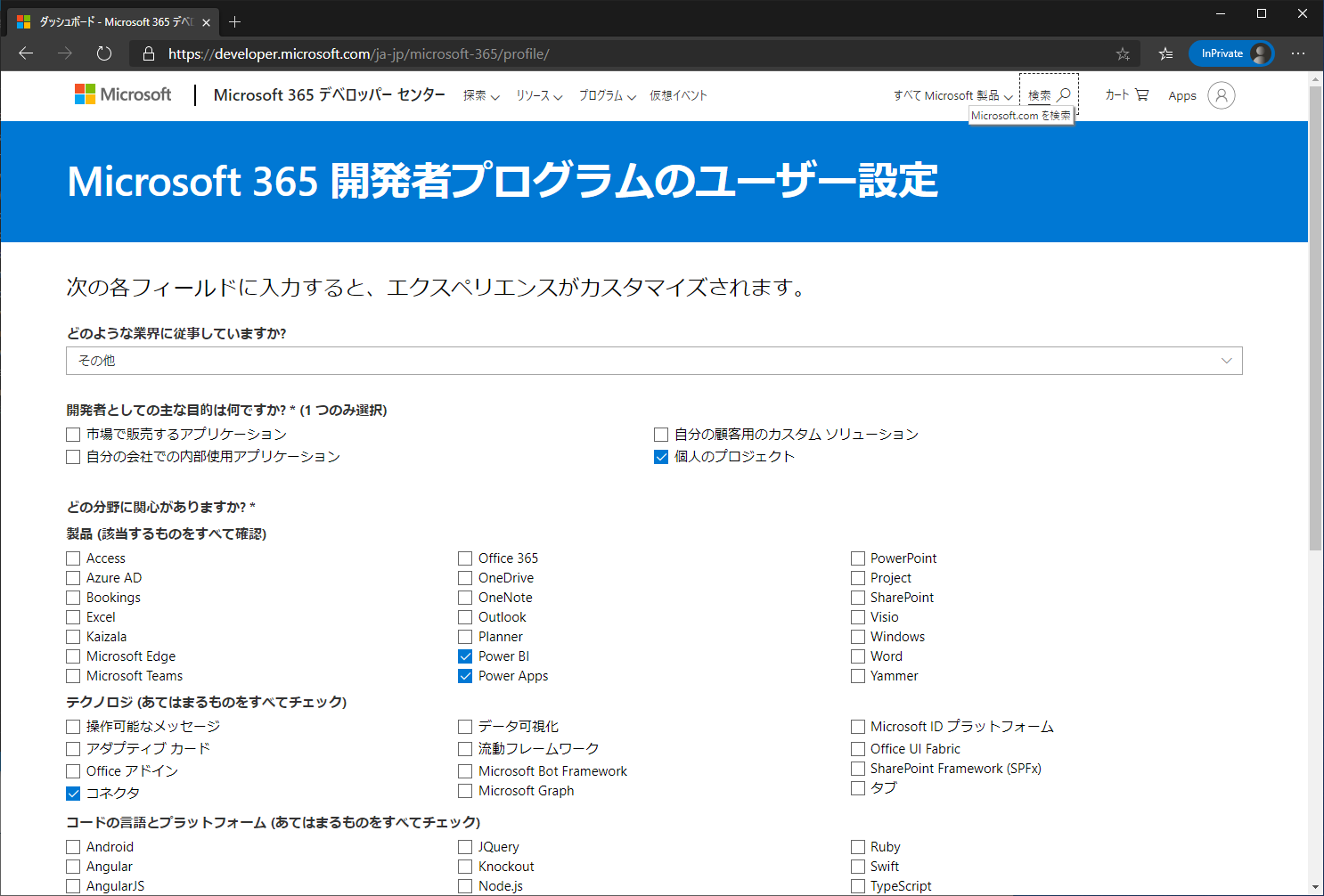Viewport: 1324px width, 896px height.
Task: Click the lock icon in address bar
Action: (149, 54)
